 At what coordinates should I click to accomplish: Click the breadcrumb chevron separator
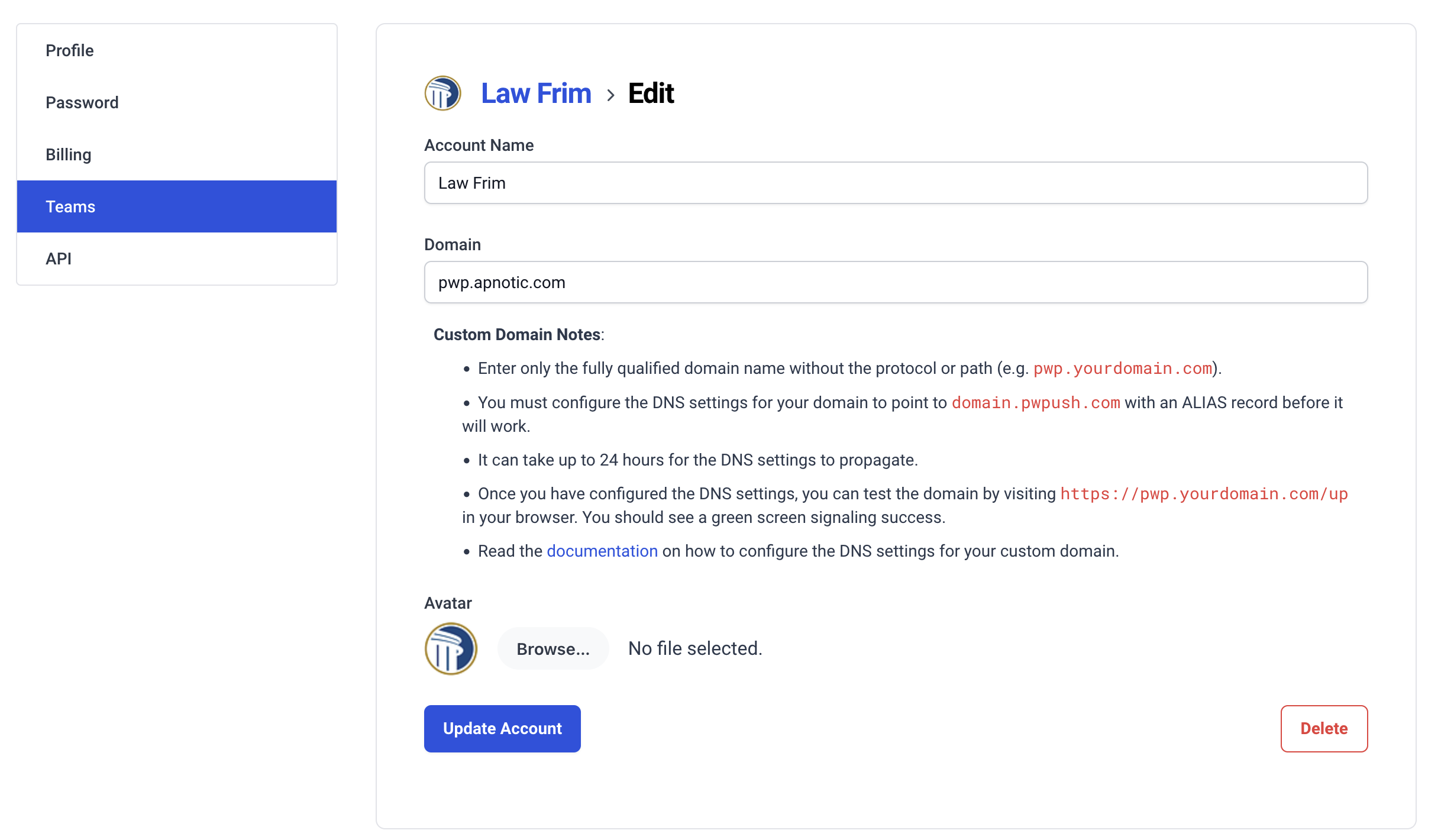point(610,95)
